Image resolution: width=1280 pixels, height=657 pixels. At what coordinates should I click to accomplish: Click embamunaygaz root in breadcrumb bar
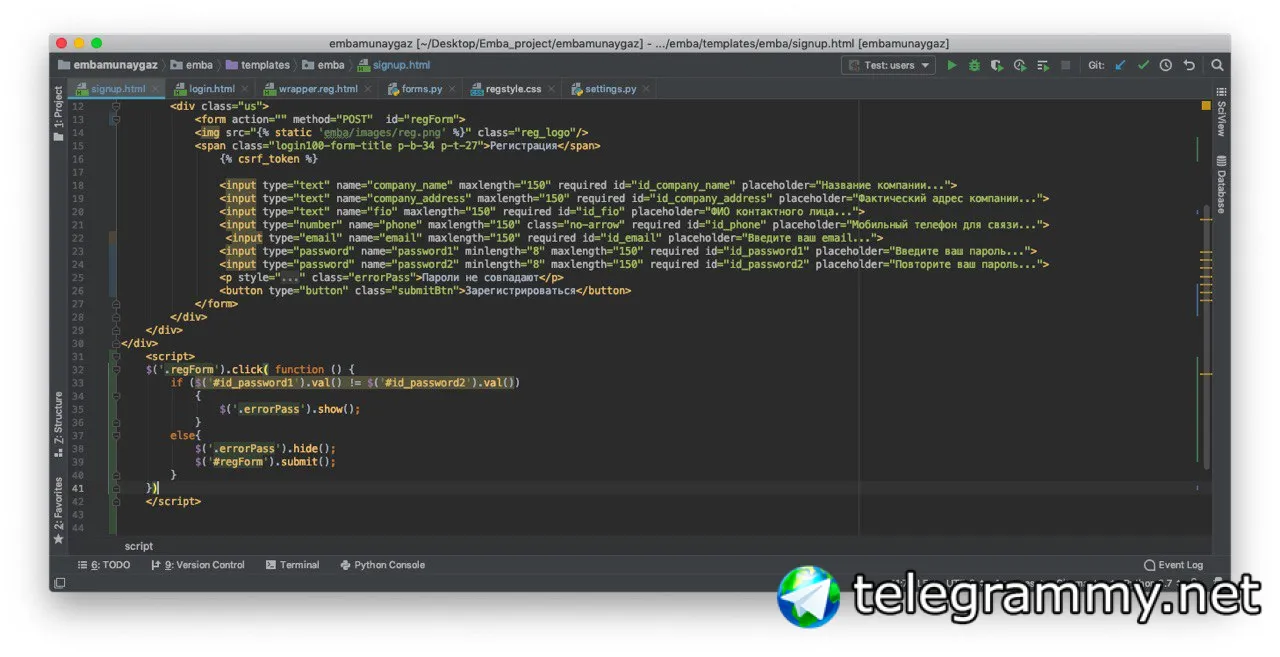pyautogui.click(x=108, y=65)
